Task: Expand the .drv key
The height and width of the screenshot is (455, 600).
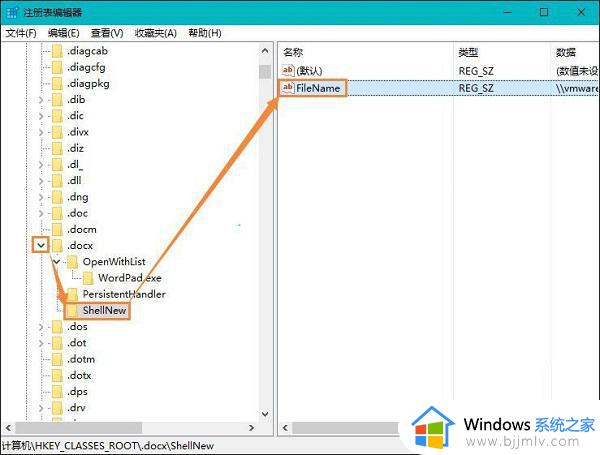Action: coord(41,408)
